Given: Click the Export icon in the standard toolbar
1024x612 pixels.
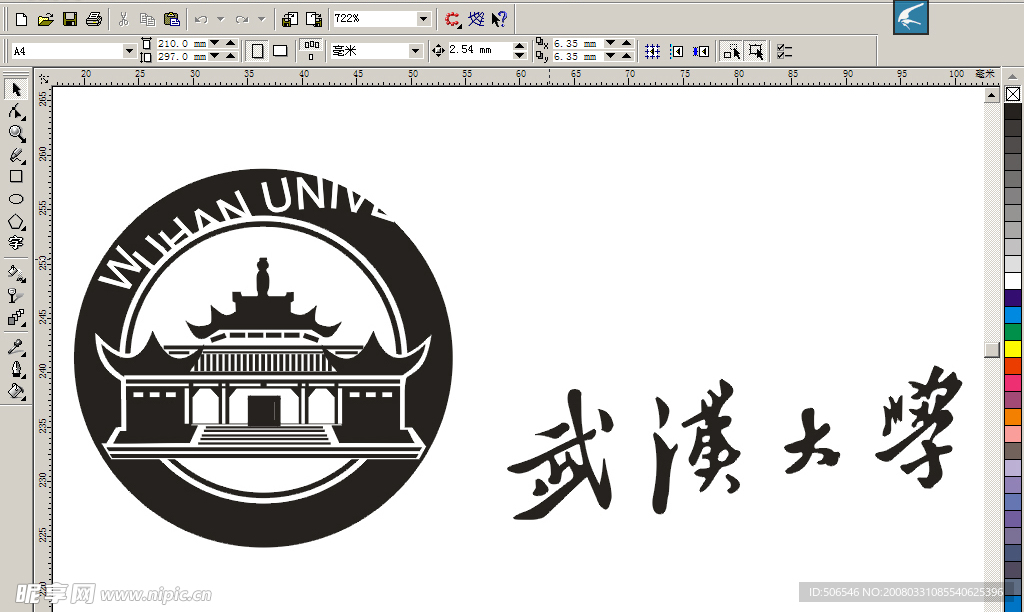Looking at the screenshot, I should tap(314, 20).
